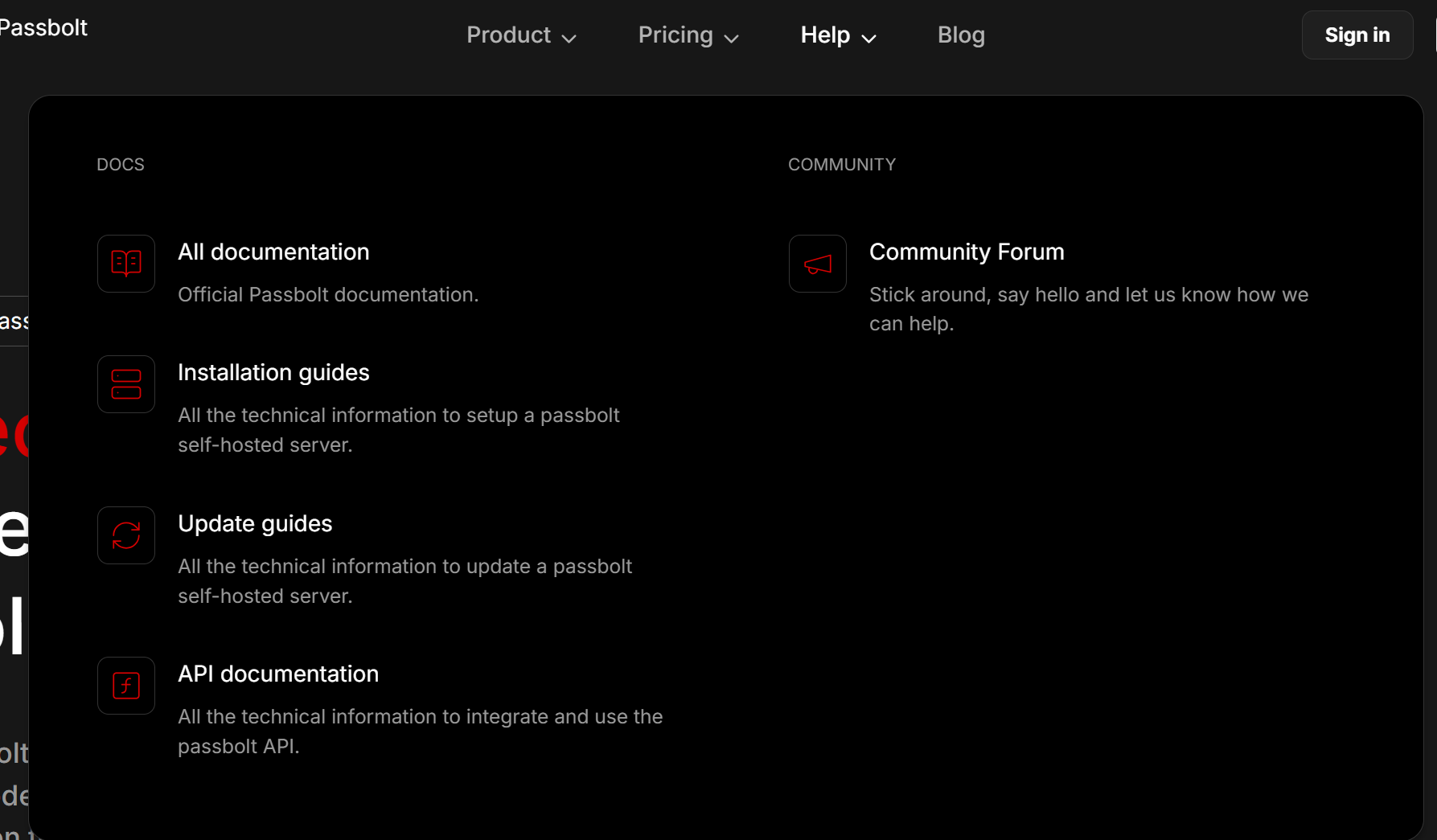Click the Passbolt logo text
This screenshot has height=840, width=1437.
(43, 28)
